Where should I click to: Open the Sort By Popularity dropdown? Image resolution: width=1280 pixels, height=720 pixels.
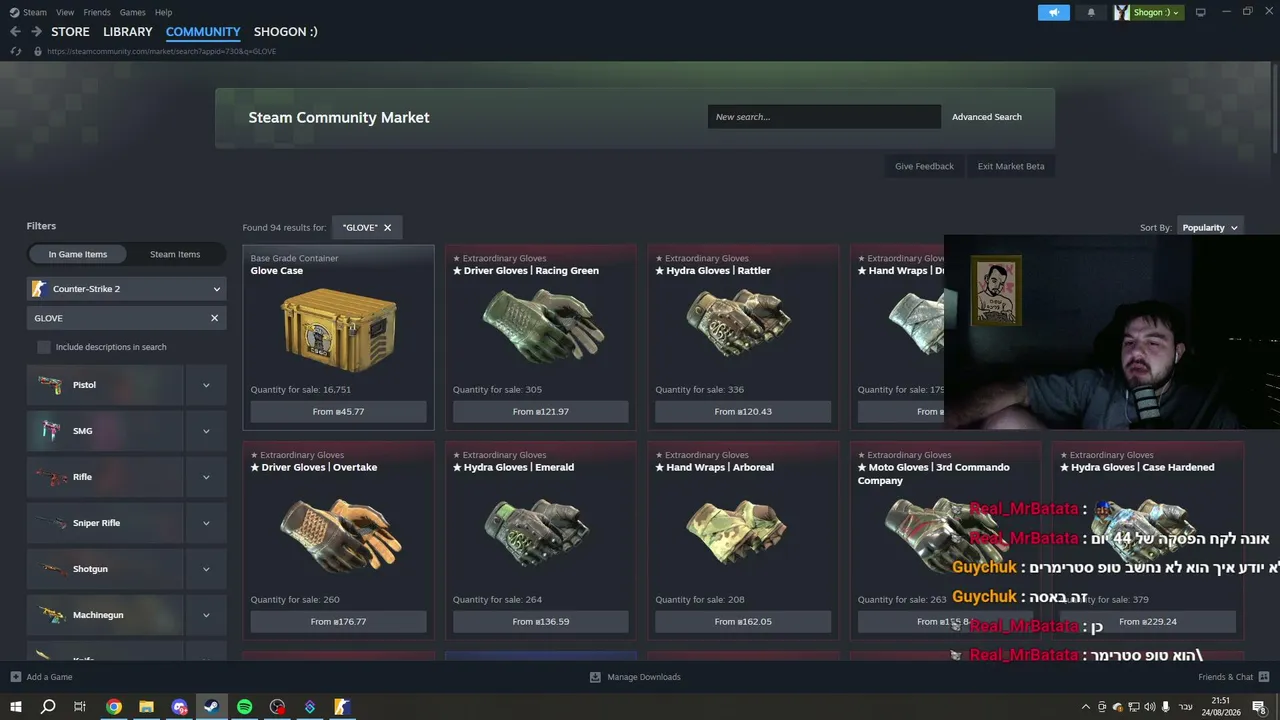(x=1210, y=228)
